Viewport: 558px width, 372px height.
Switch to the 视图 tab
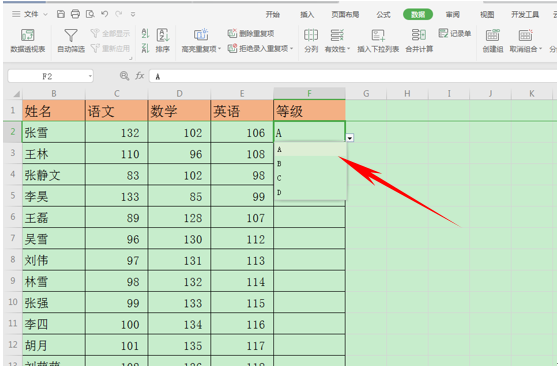[x=487, y=15]
